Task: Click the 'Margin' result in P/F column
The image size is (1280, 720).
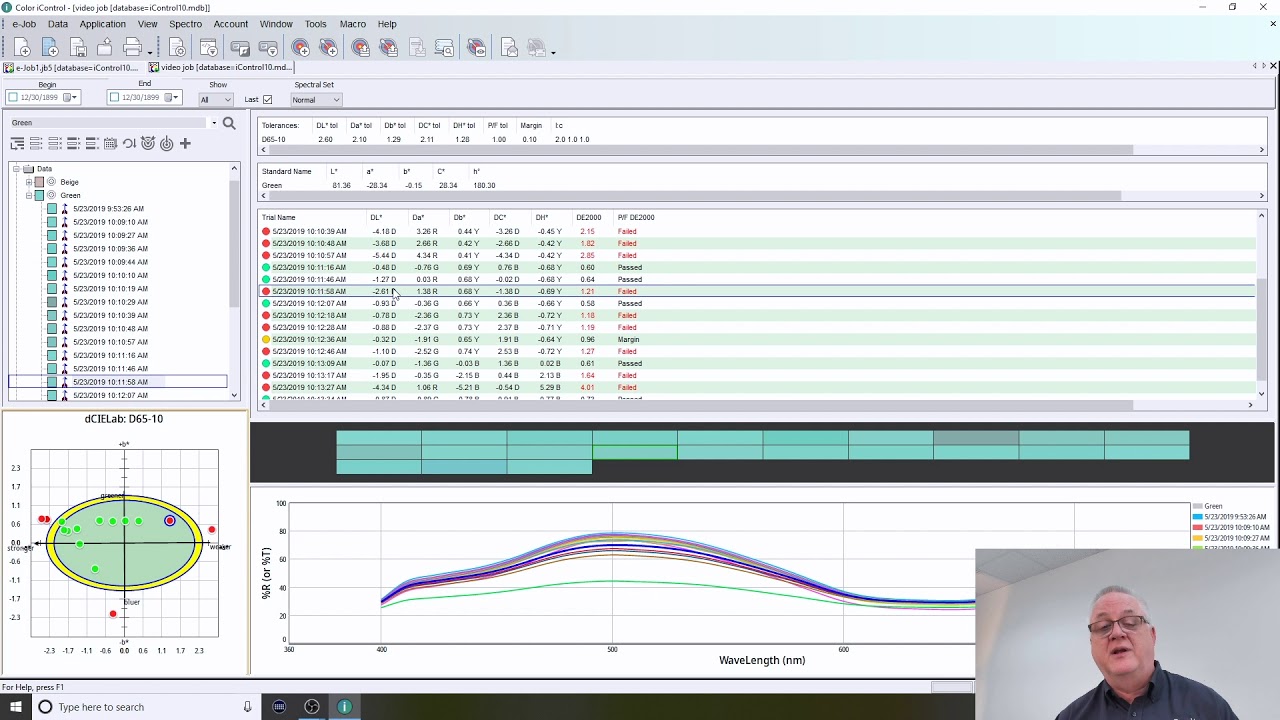Action: click(628, 339)
